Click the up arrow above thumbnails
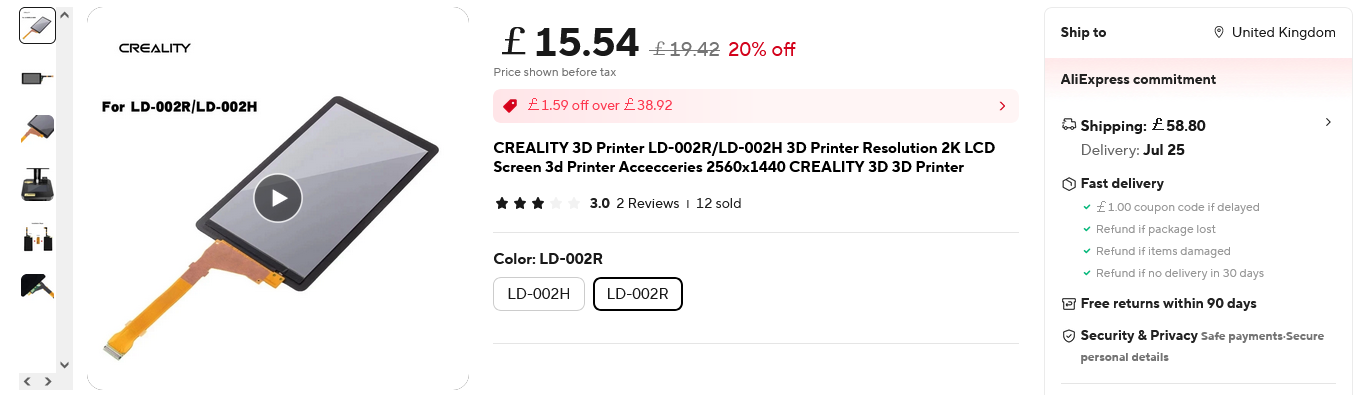1365x395 pixels. 65,16
